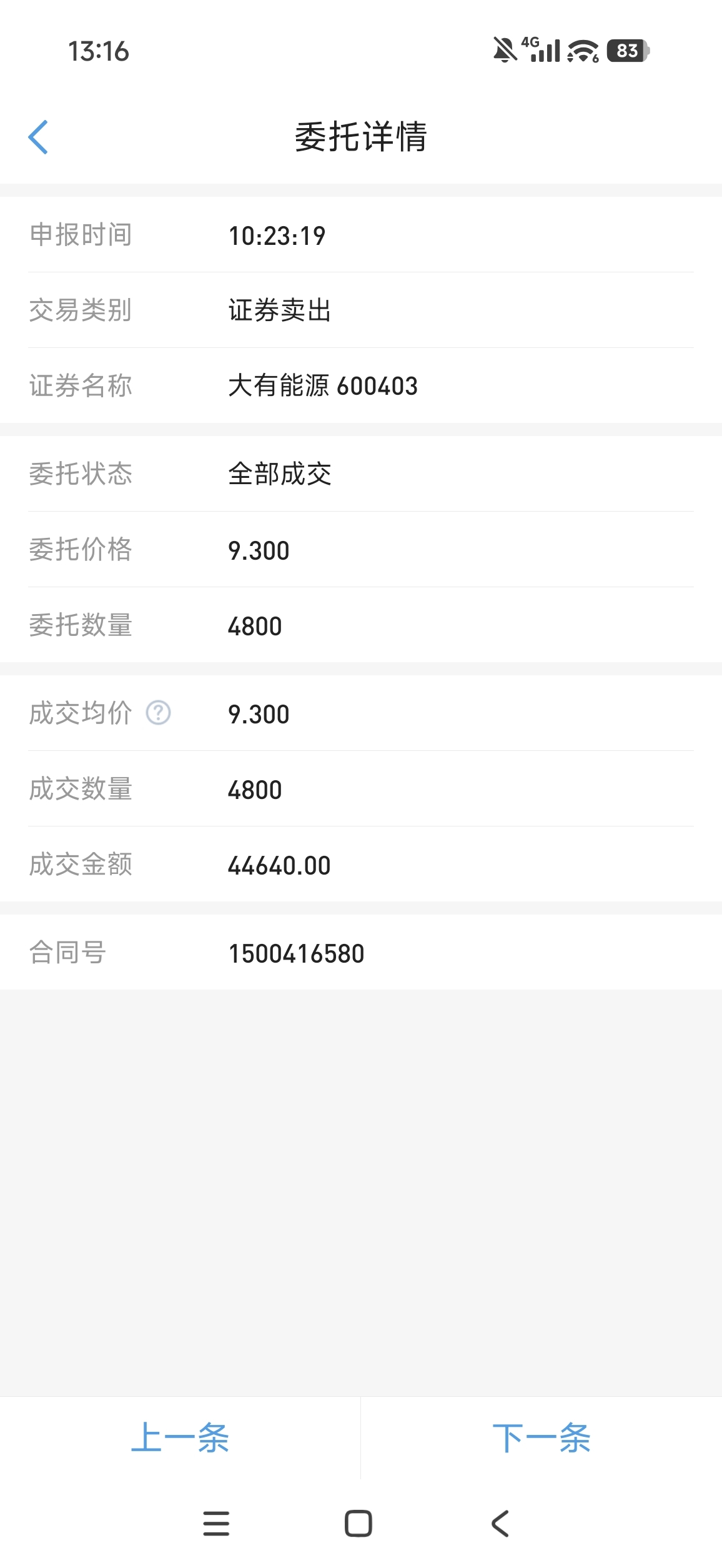The image size is (722, 1568).
Task: Tap the 委托详情 page title
Action: [361, 137]
